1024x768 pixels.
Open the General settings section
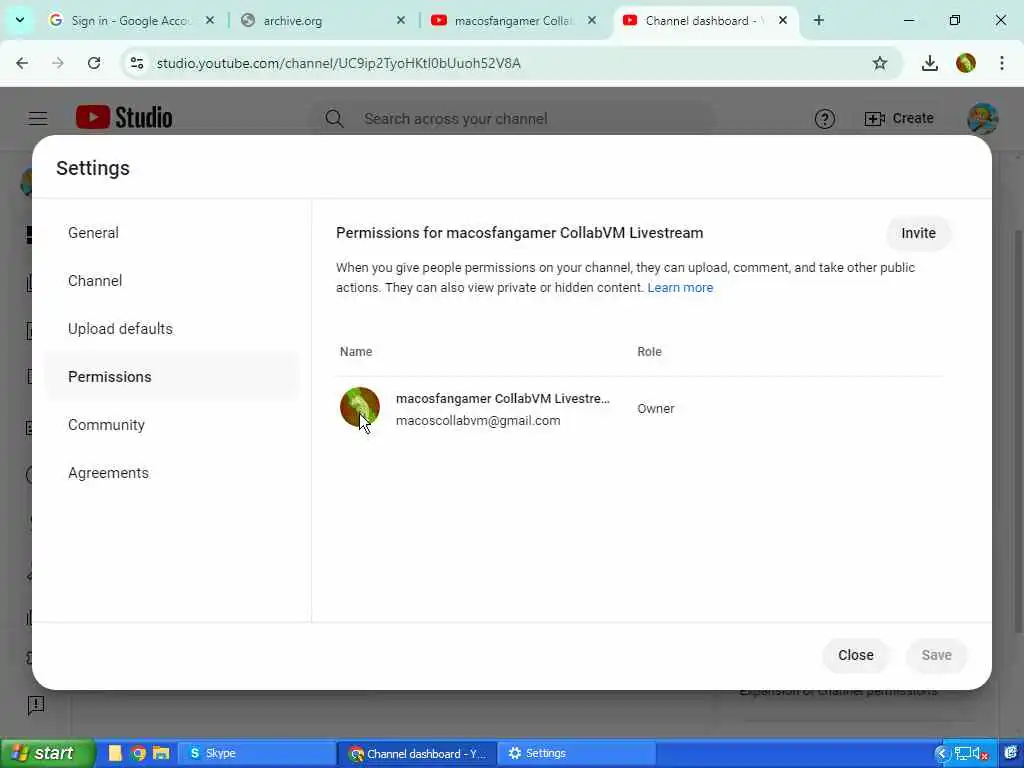[93, 233]
